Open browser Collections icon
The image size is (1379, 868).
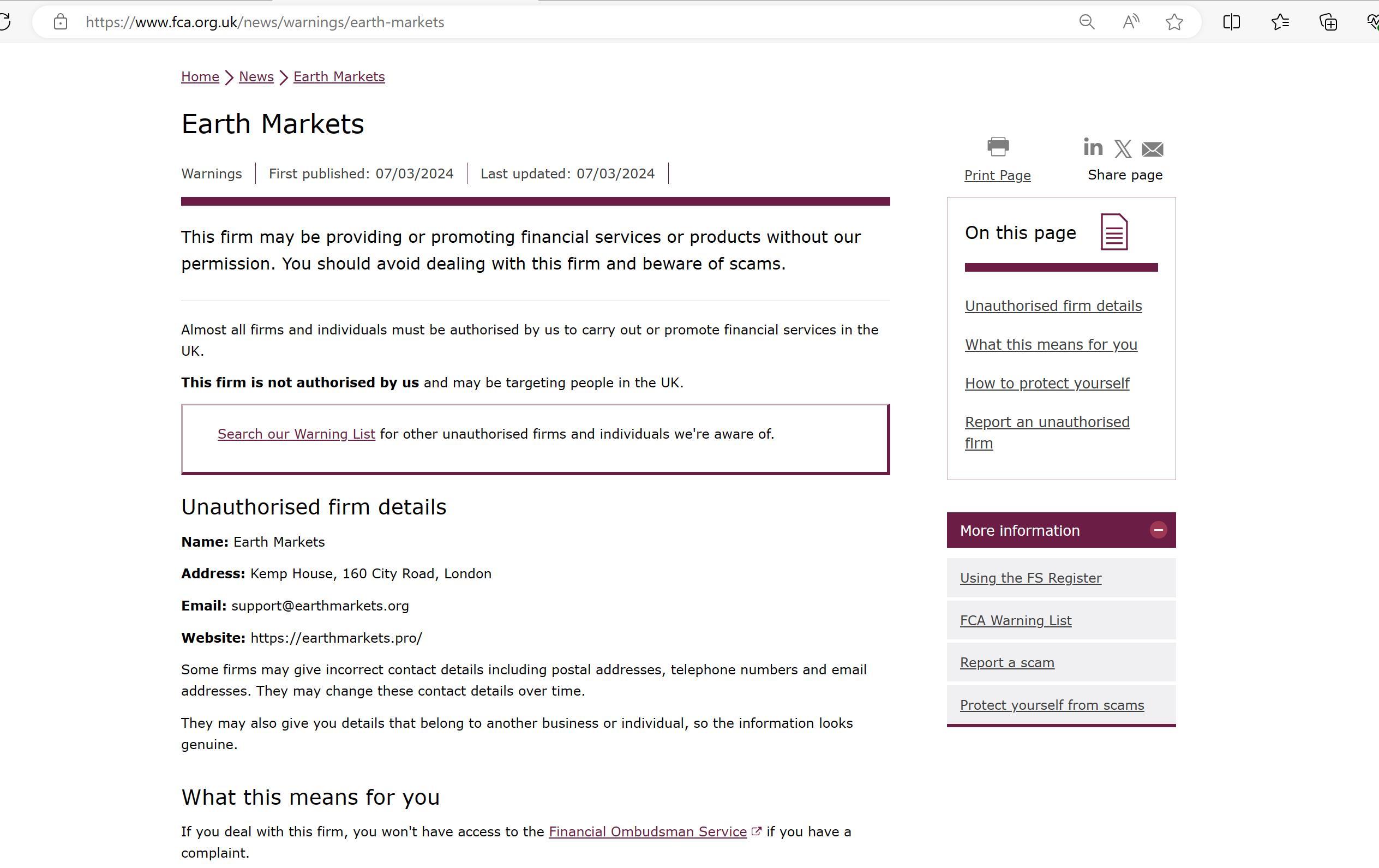pos(1328,22)
